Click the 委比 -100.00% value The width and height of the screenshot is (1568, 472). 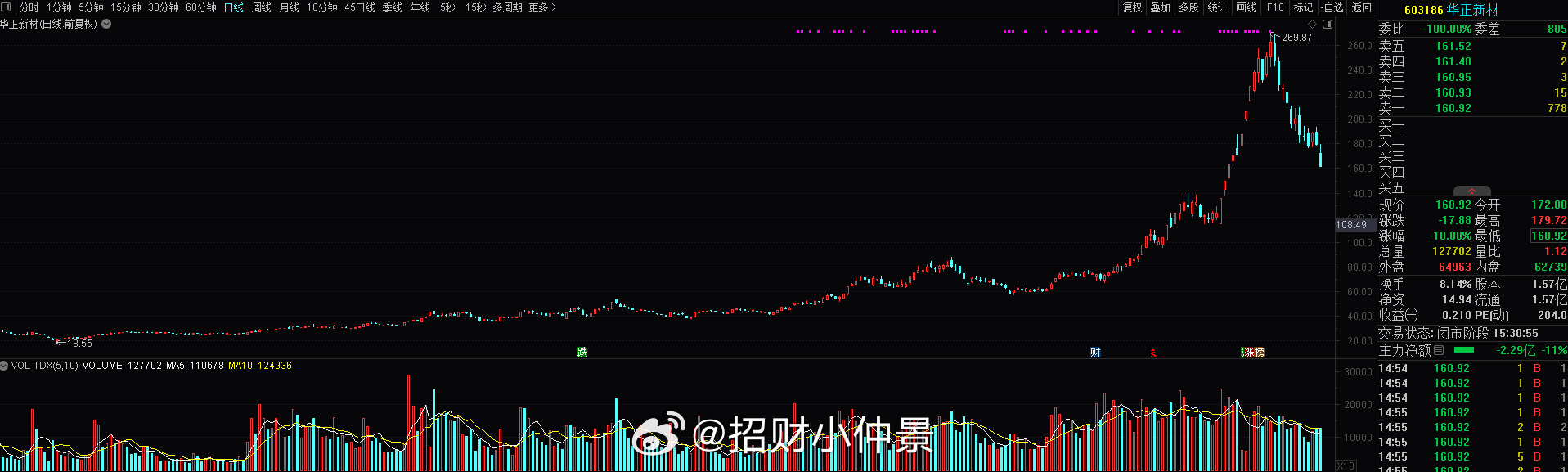(1447, 29)
